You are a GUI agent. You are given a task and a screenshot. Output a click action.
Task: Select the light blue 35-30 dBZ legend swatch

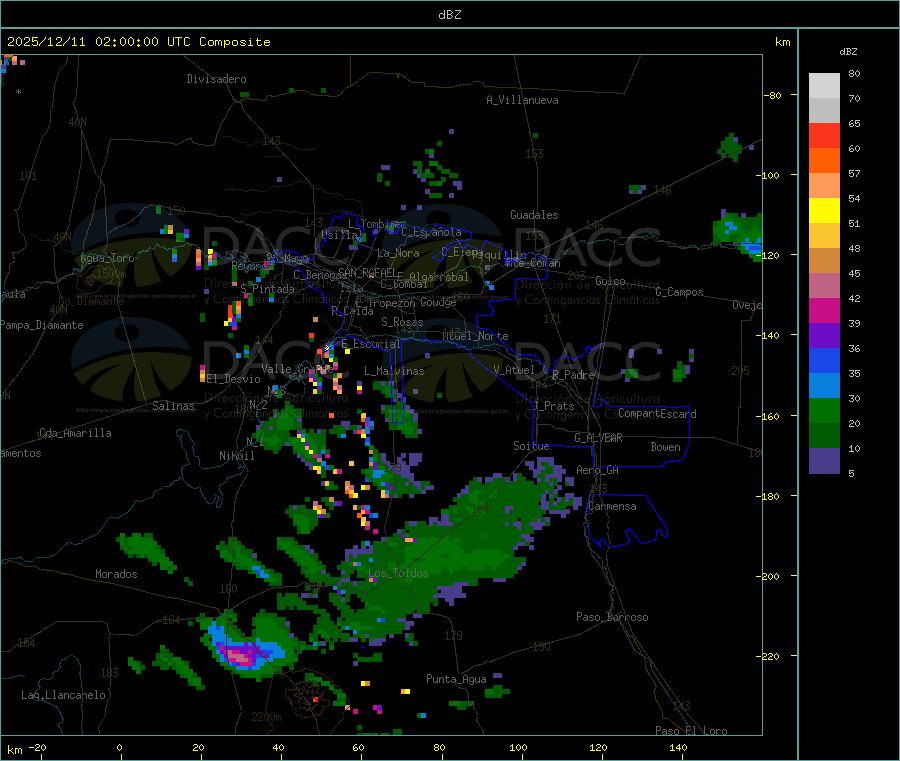point(824,386)
